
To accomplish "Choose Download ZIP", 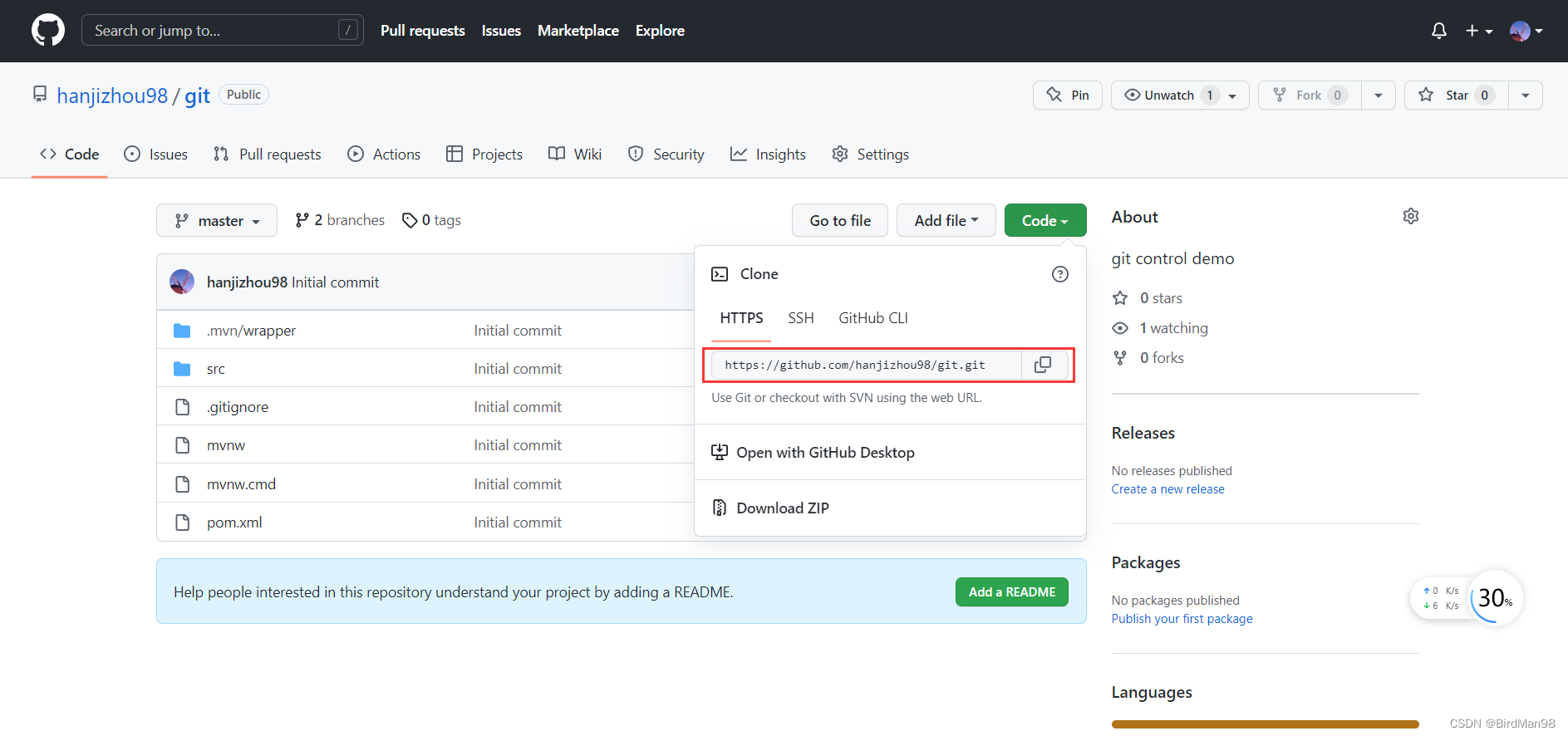I will [x=890, y=508].
